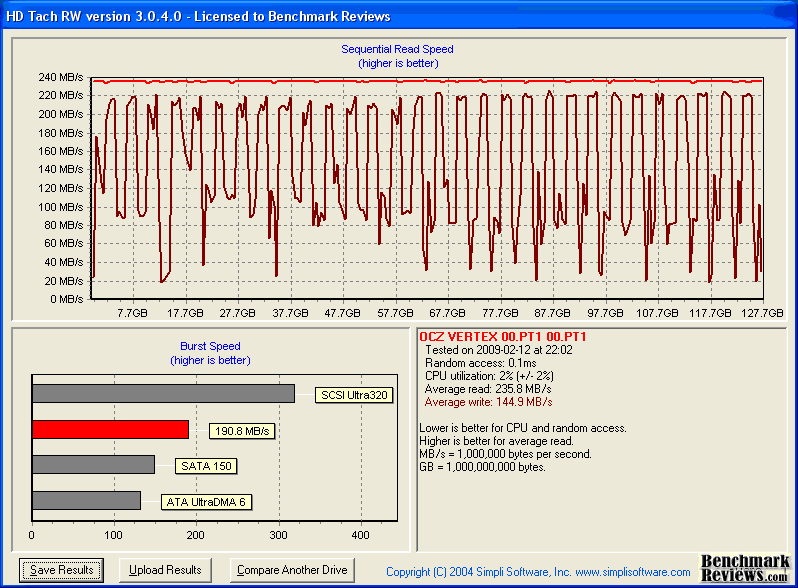This screenshot has height=588, width=798.
Task: Click the Sequential Read Speed chart title
Action: pos(397,49)
